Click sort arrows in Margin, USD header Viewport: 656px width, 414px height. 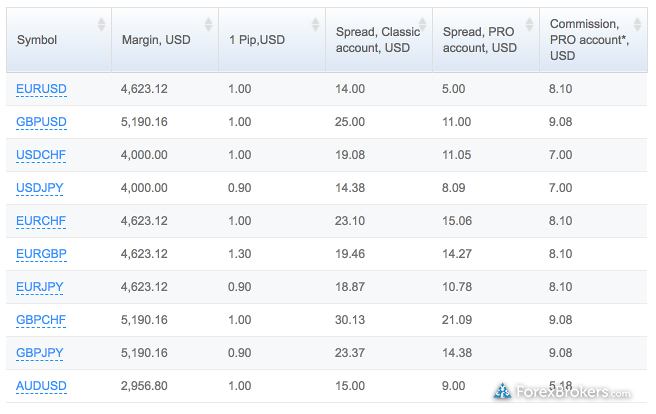pyautogui.click(x=208, y=24)
